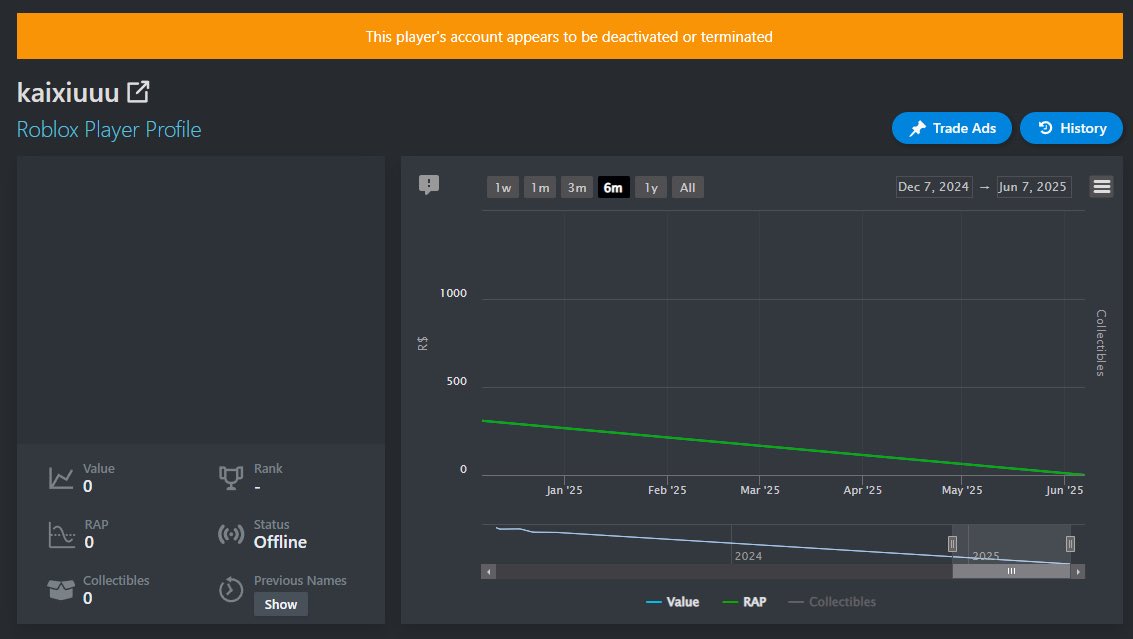
Task: Edit the Dec 7, 2024 start date
Action: tap(934, 186)
